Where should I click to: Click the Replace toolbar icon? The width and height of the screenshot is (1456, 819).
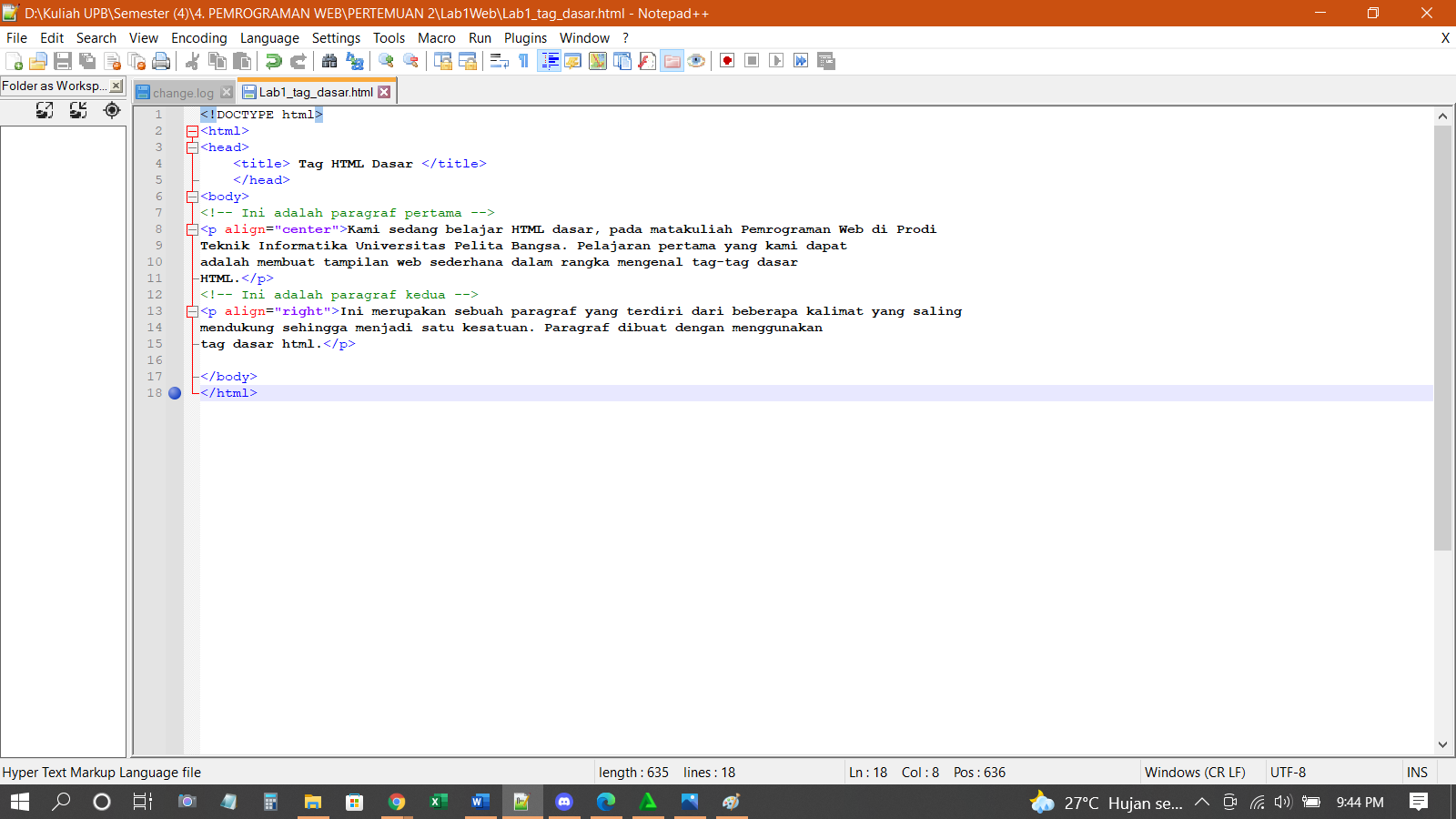[355, 61]
